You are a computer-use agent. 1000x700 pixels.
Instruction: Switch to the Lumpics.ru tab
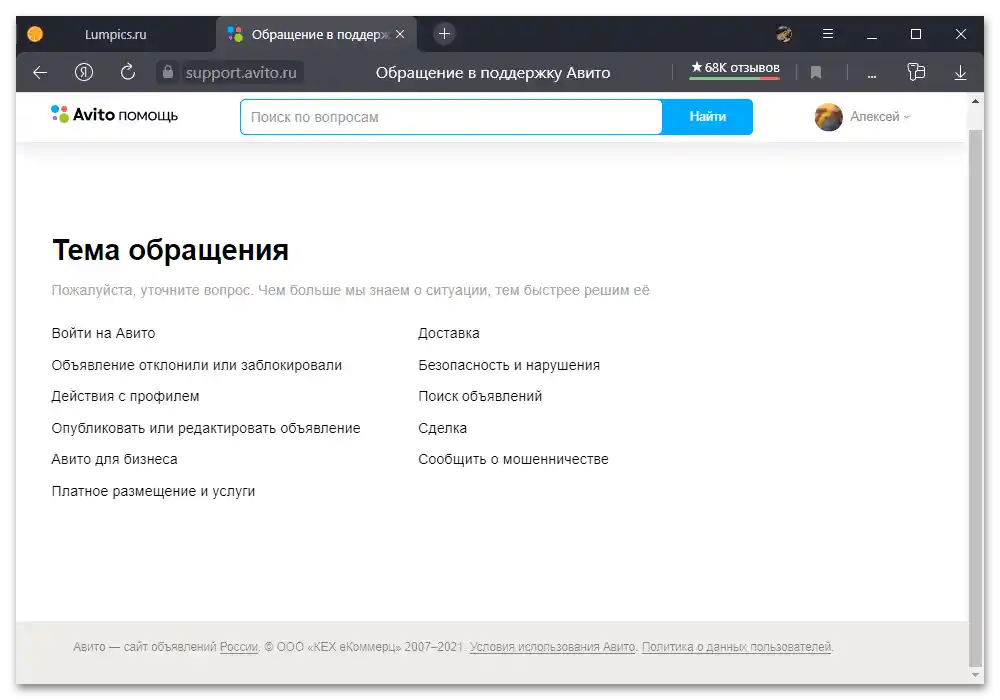click(115, 34)
